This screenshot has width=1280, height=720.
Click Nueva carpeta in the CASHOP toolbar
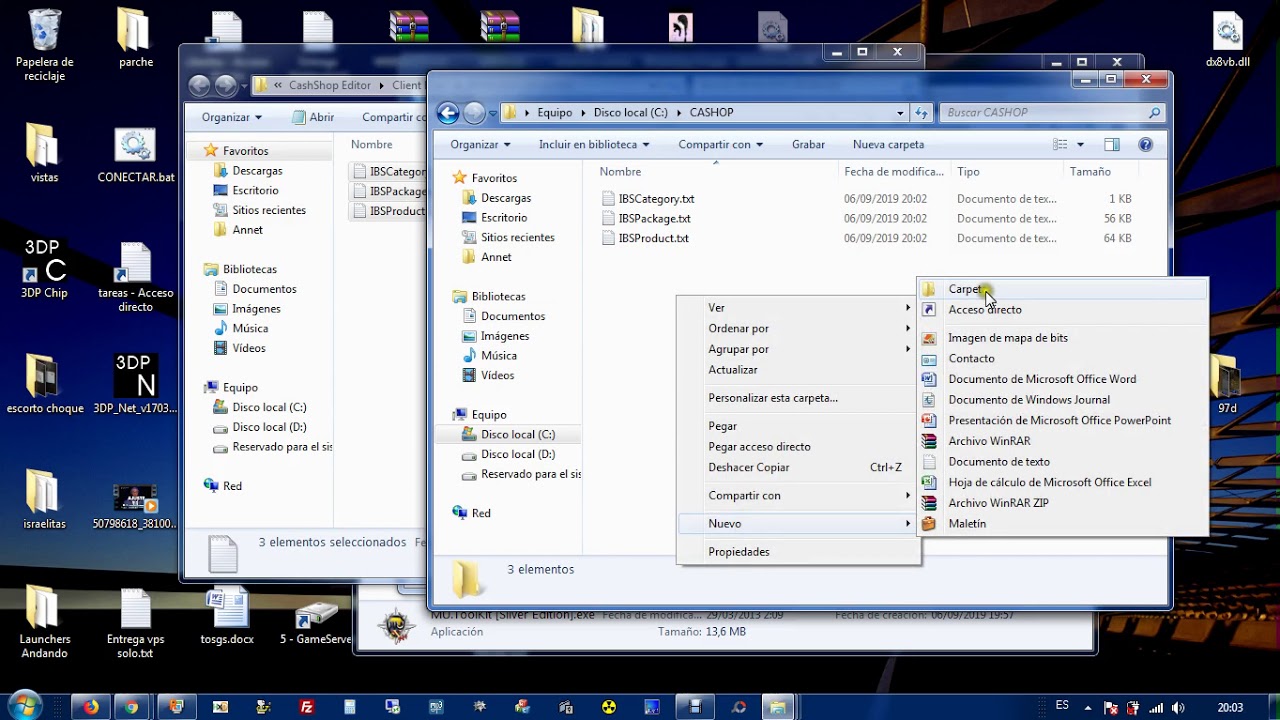click(888, 145)
